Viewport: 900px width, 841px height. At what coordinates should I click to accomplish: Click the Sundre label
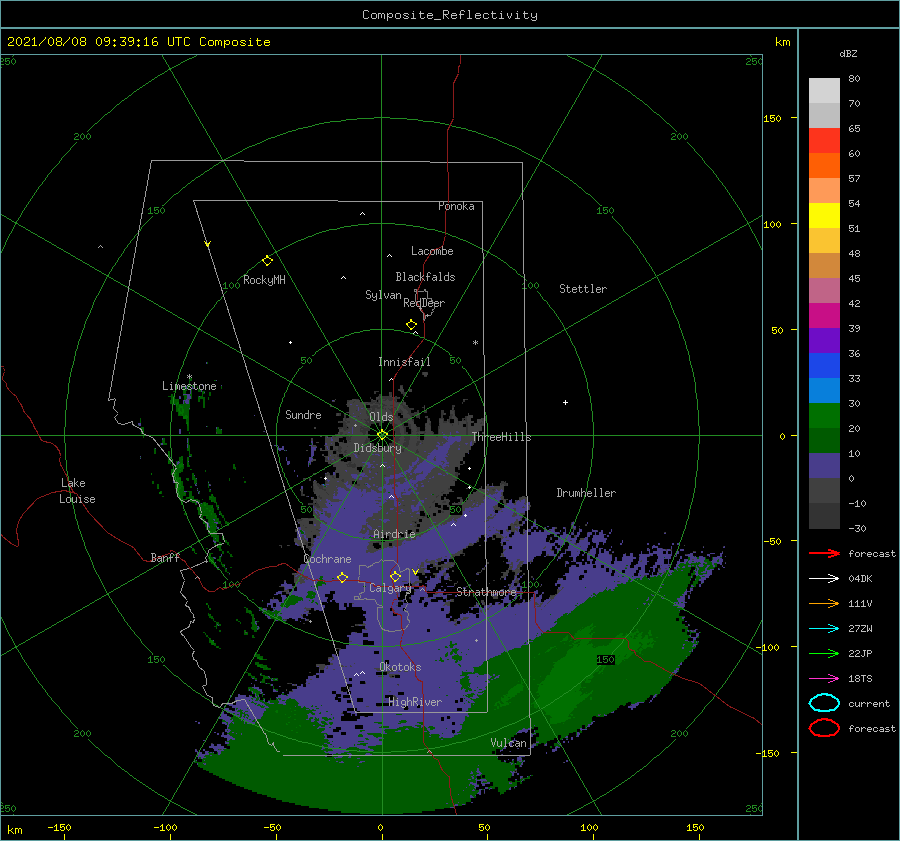[303, 414]
